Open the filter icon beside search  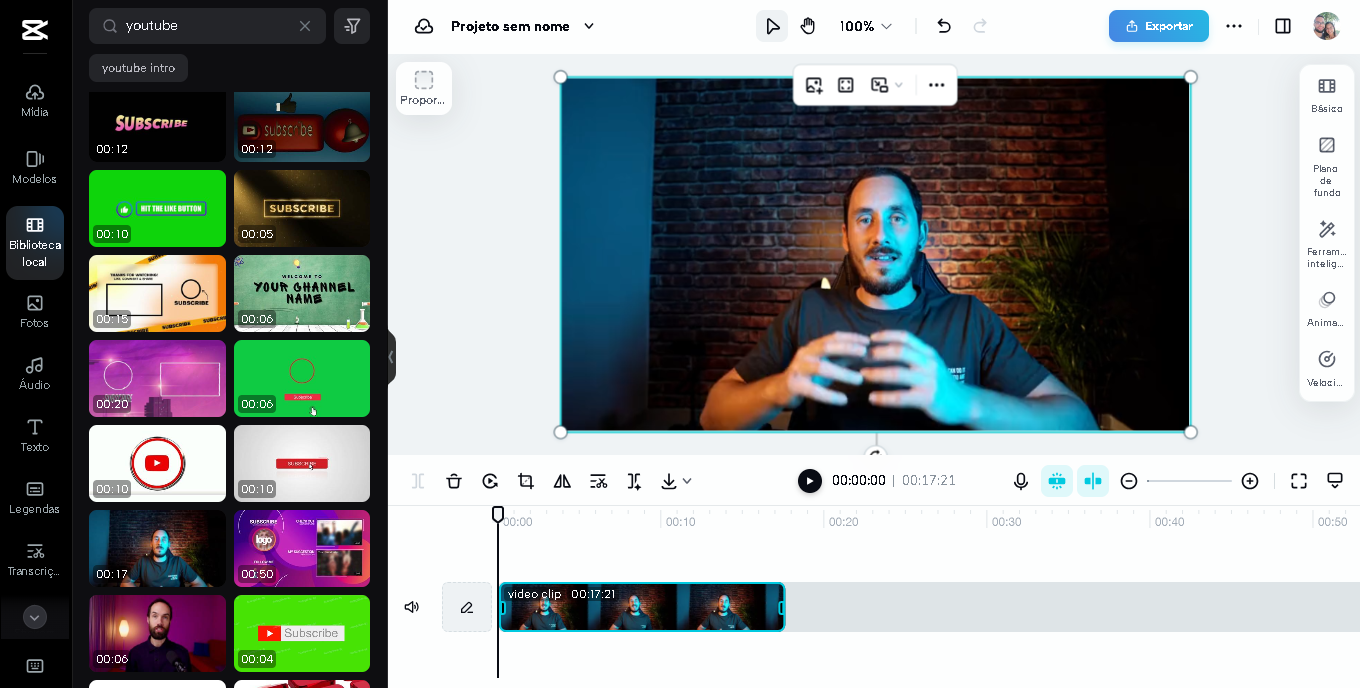[x=352, y=26]
